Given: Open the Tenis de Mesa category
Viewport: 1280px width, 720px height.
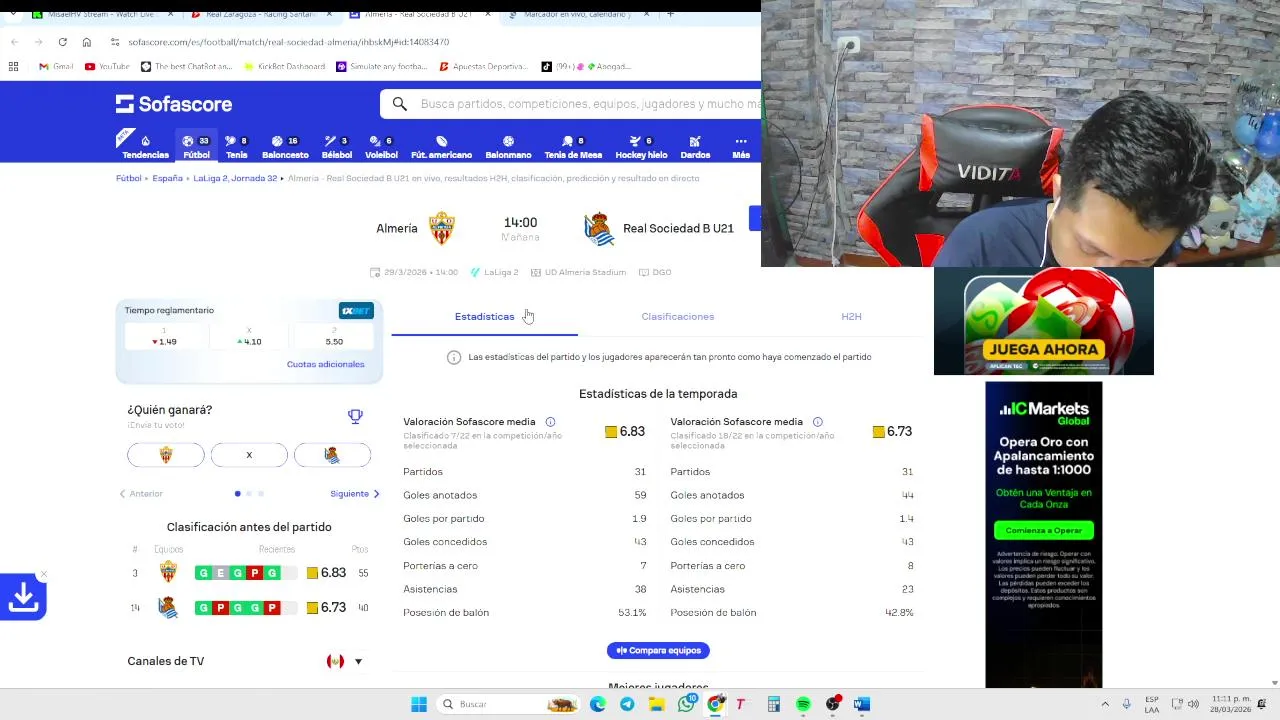Looking at the screenshot, I should click(573, 147).
